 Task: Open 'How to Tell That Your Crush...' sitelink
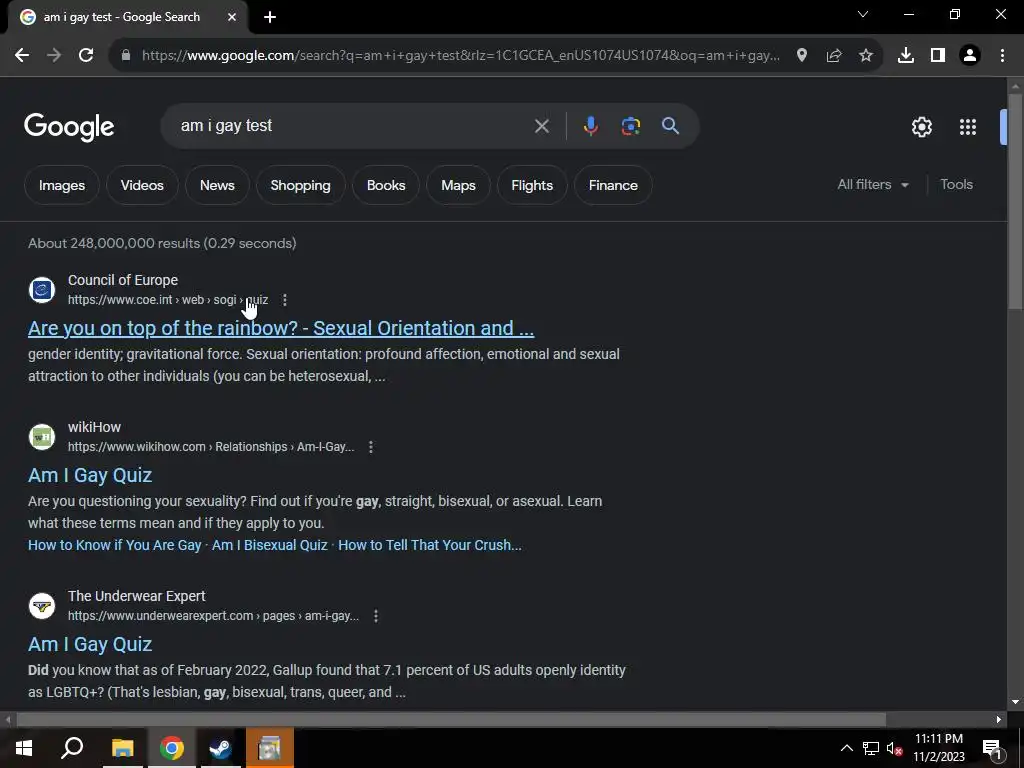(x=430, y=545)
